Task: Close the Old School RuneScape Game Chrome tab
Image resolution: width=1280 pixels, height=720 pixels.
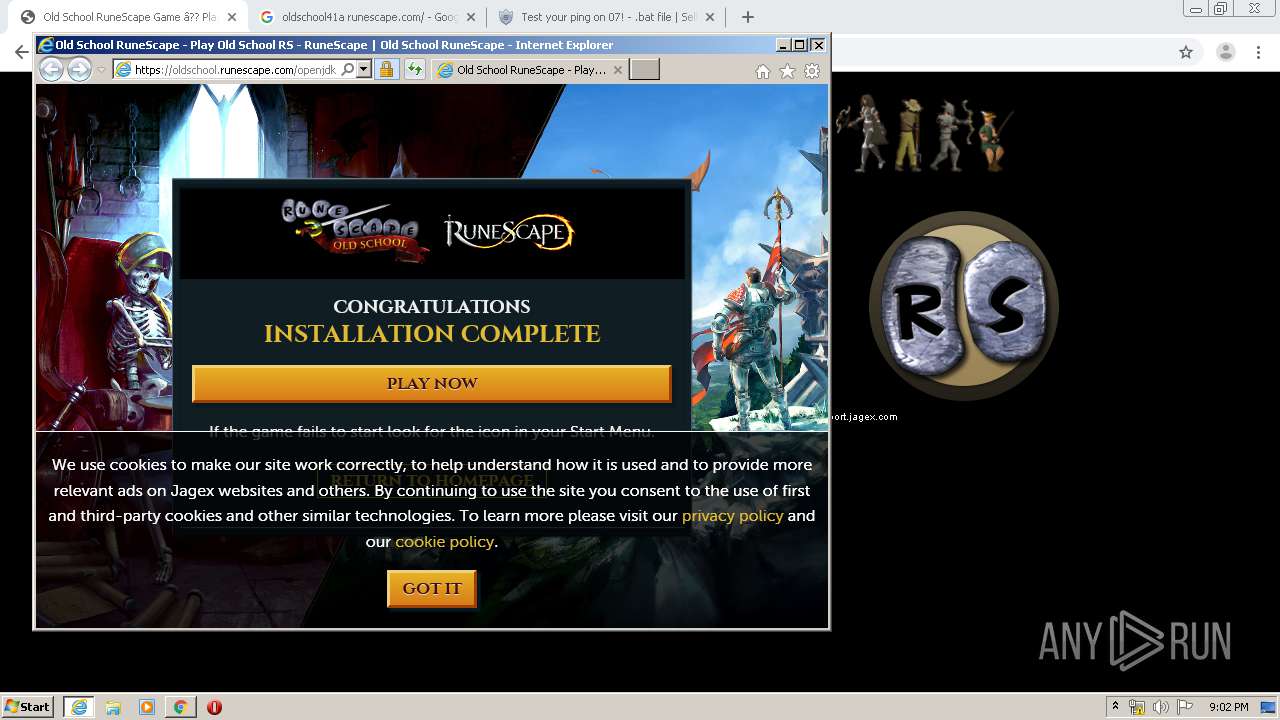Action: coord(231,17)
